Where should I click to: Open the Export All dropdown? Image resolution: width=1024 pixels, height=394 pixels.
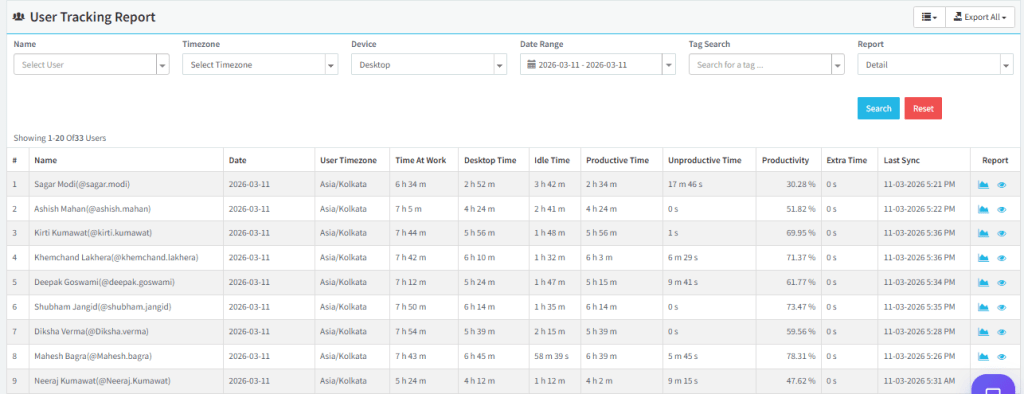pyautogui.click(x=980, y=18)
